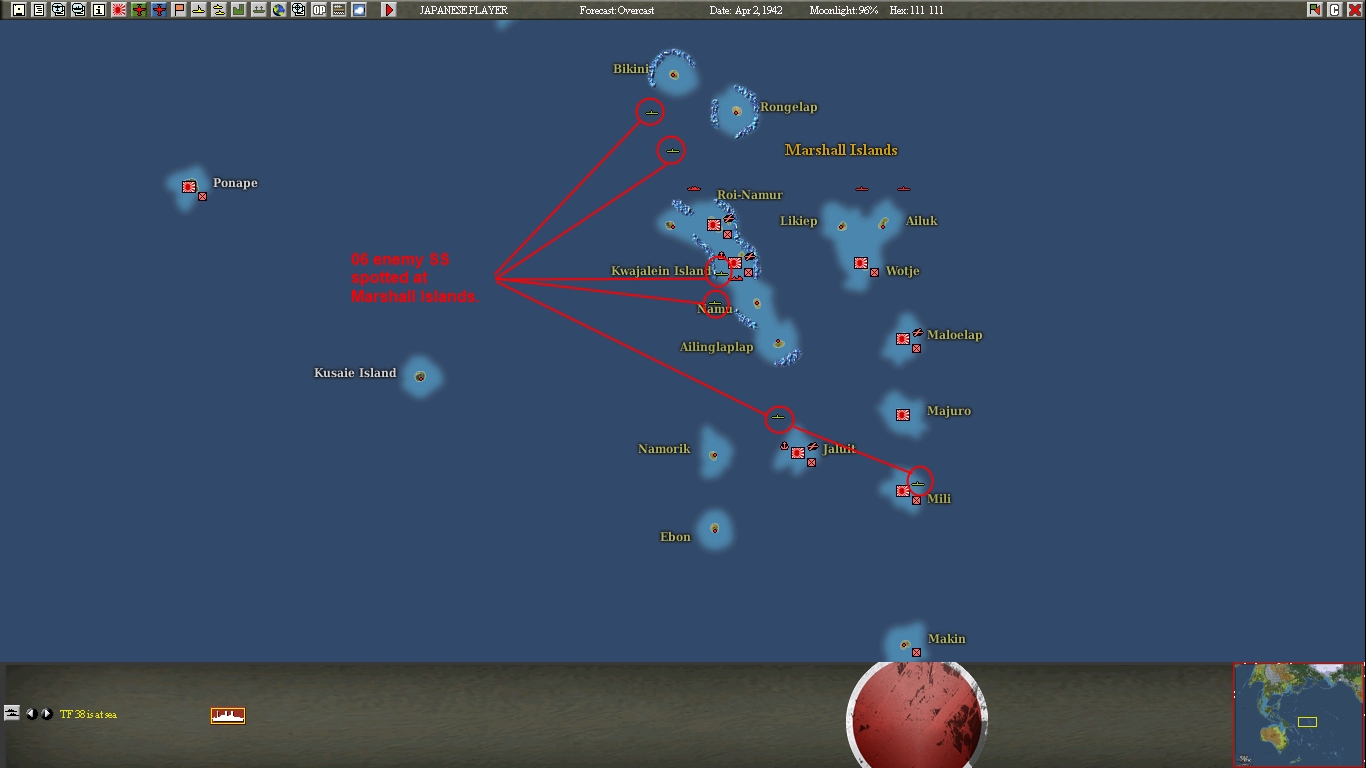Click the 'Marshall Islands' map label
The width and height of the screenshot is (1366, 768).
point(841,150)
